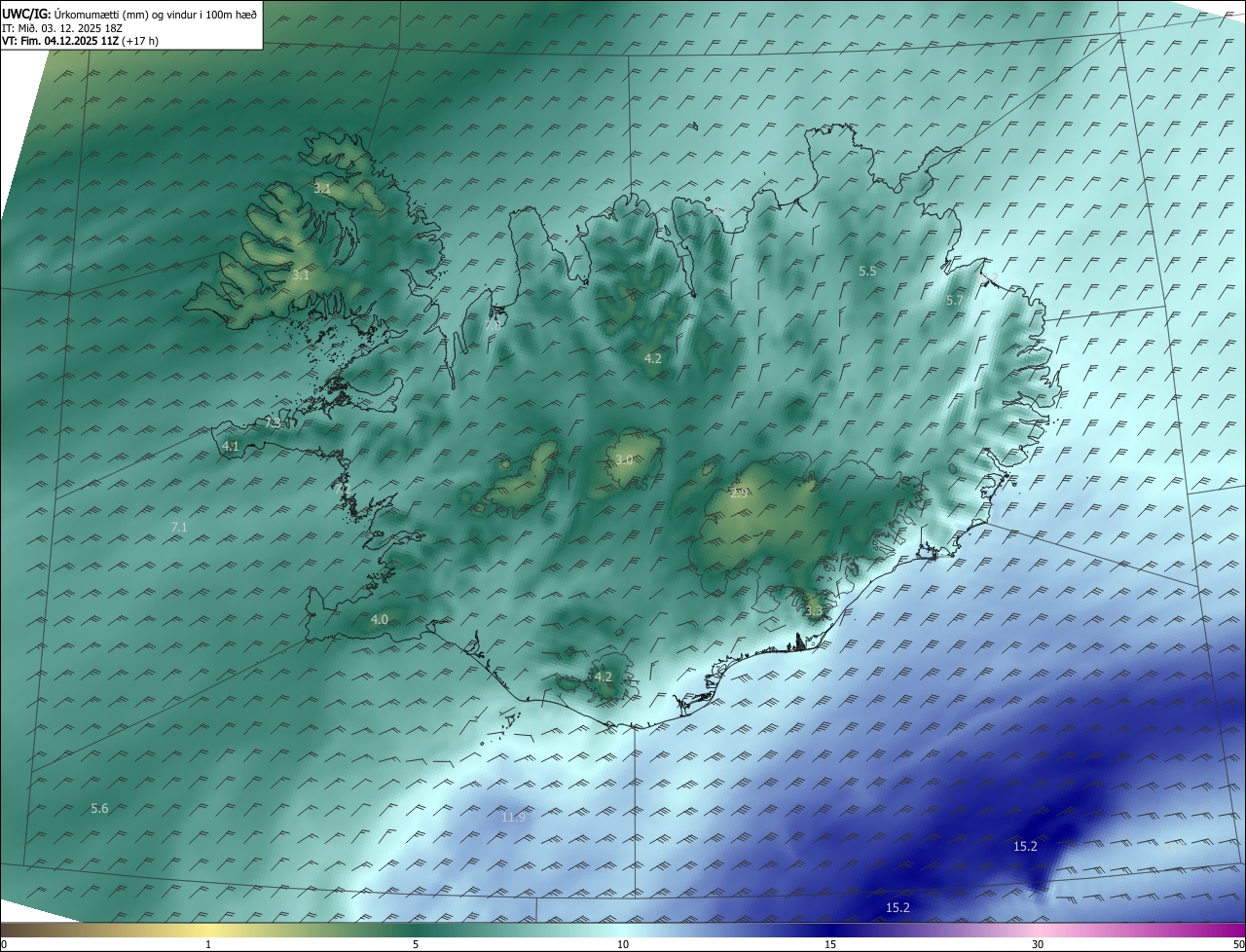1246x952 pixels.
Task: Click the color scale tick labeled 0
Action: [4, 944]
